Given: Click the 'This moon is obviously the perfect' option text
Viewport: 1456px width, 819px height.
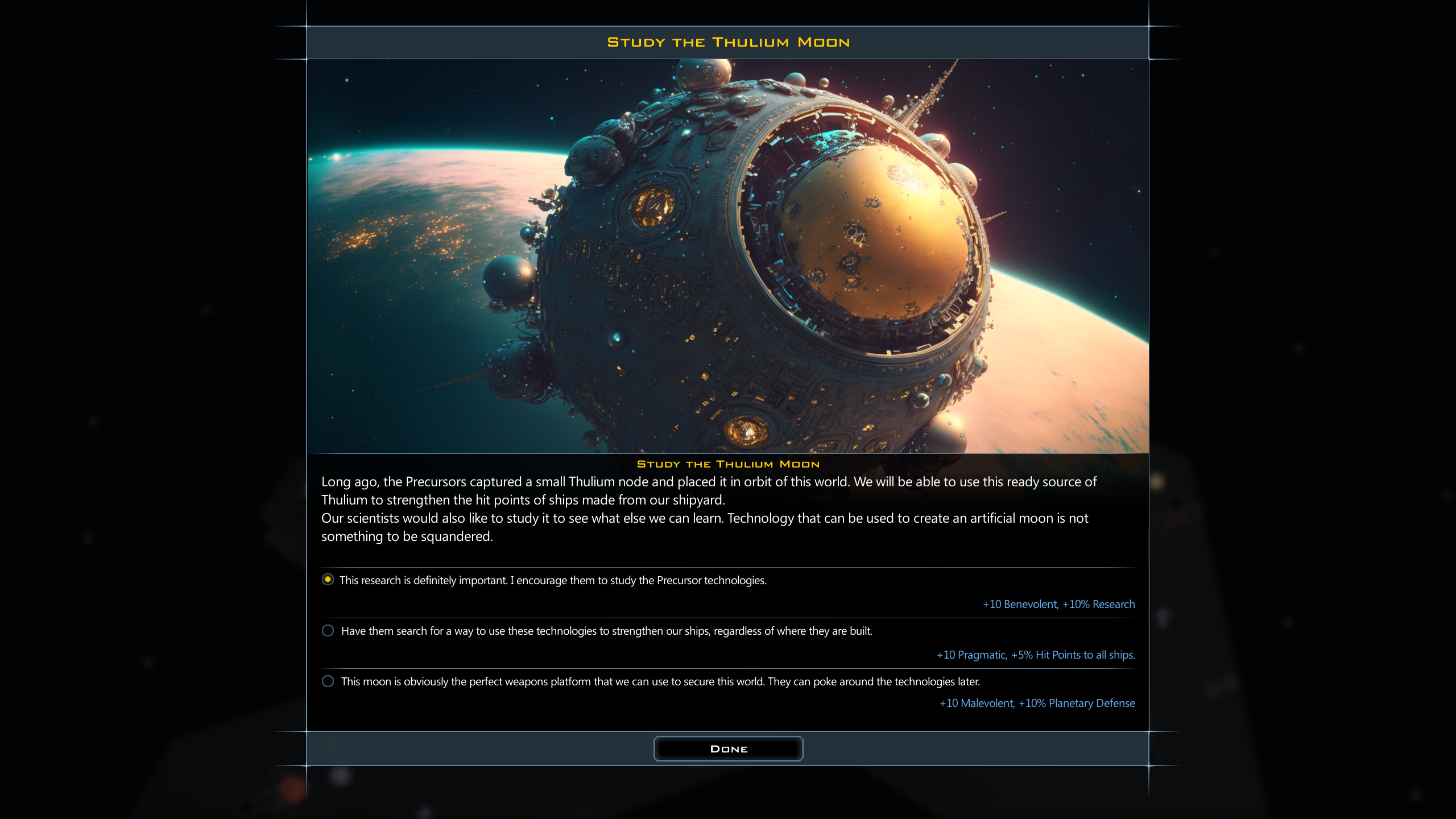Looking at the screenshot, I should tap(660, 681).
